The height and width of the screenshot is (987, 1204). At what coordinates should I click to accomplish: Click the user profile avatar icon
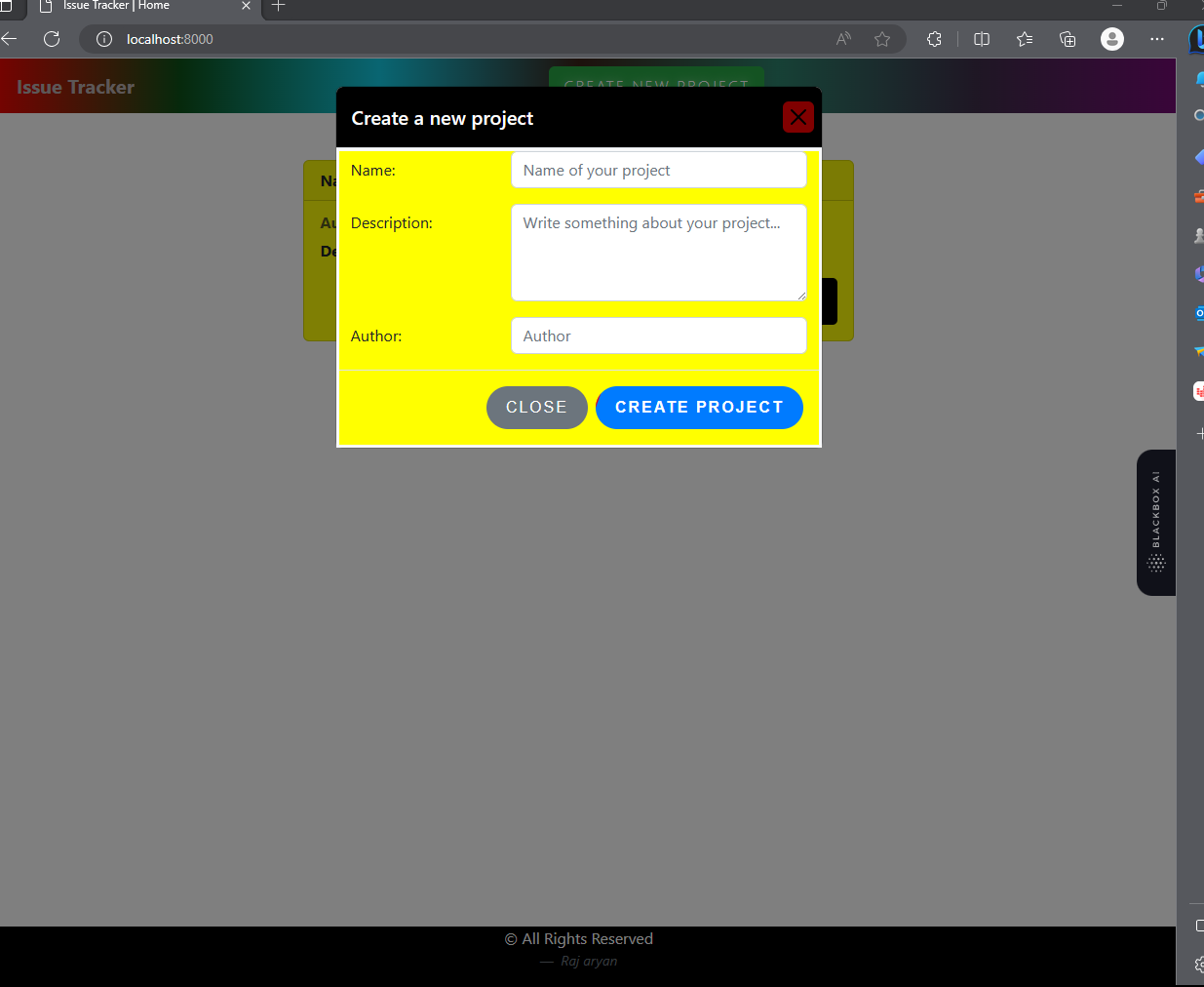point(1112,39)
